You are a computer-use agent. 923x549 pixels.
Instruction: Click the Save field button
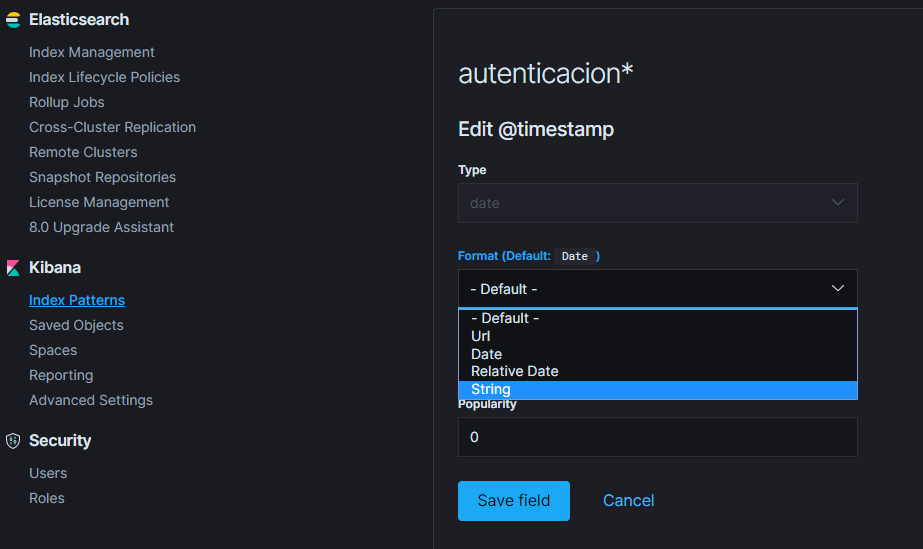513,501
